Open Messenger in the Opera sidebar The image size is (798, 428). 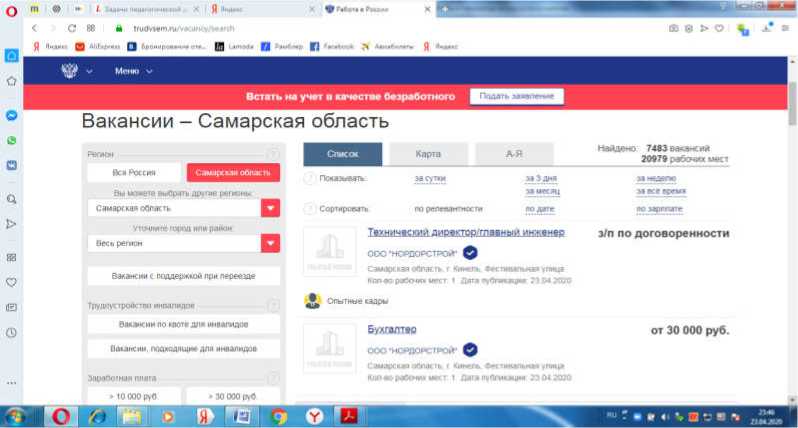(x=11, y=116)
